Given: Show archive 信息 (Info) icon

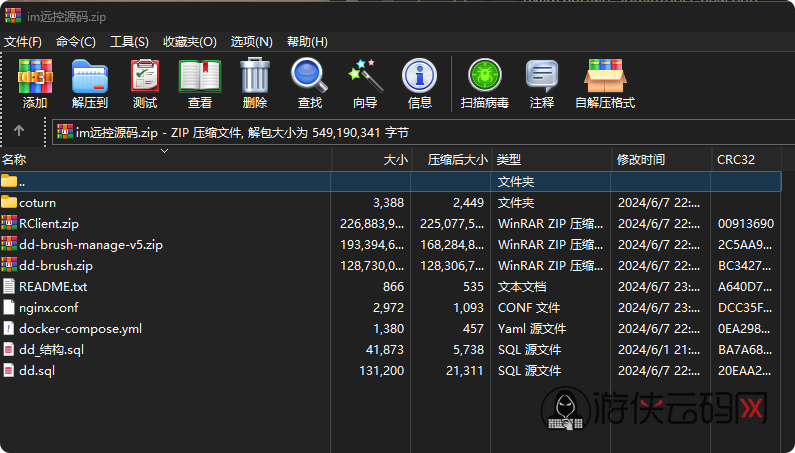Looking at the screenshot, I should [420, 83].
